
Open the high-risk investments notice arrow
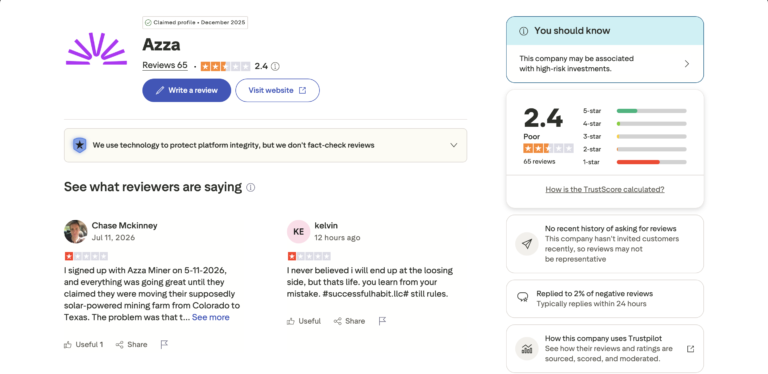coord(687,64)
